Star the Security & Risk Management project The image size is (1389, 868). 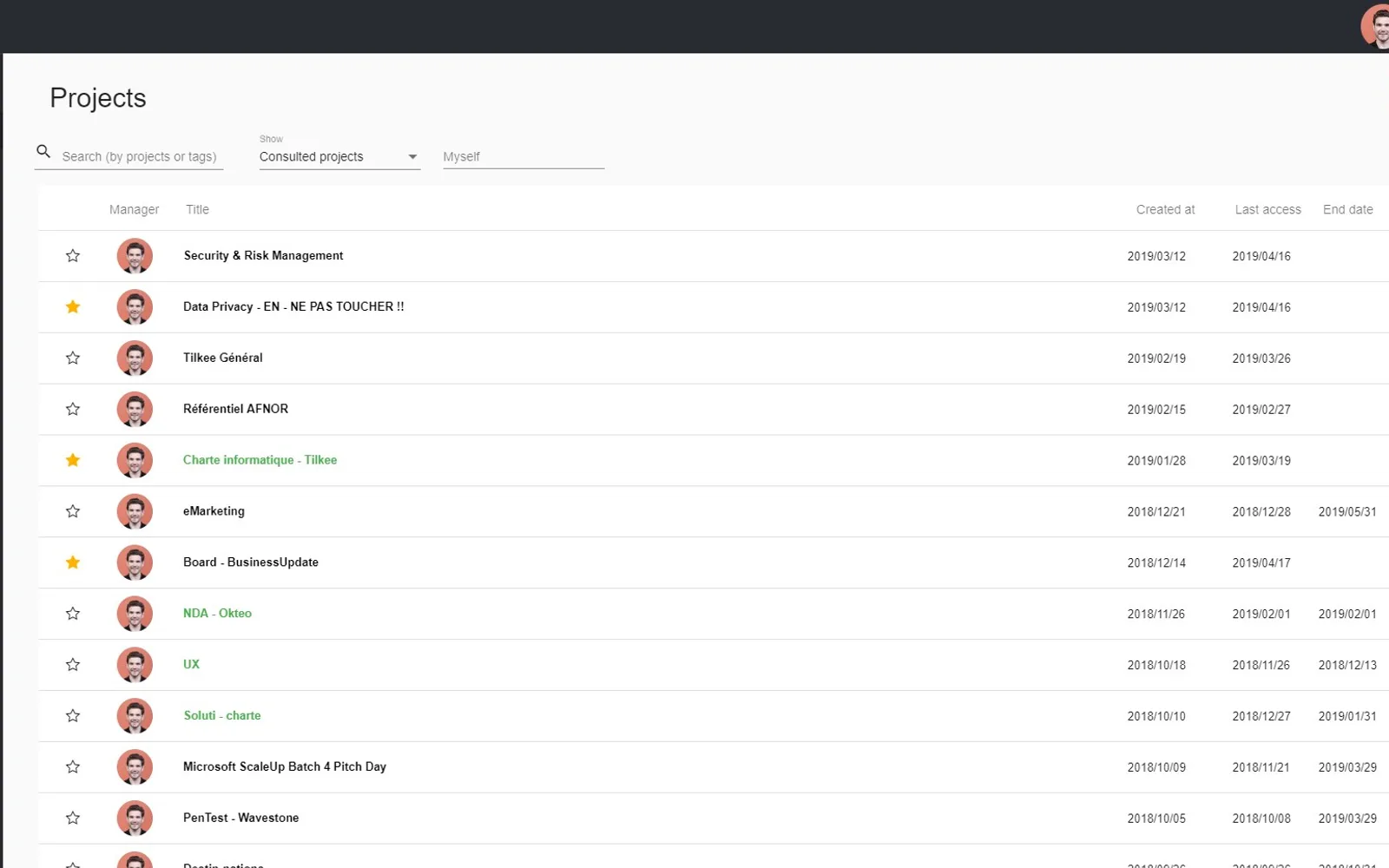(73, 256)
